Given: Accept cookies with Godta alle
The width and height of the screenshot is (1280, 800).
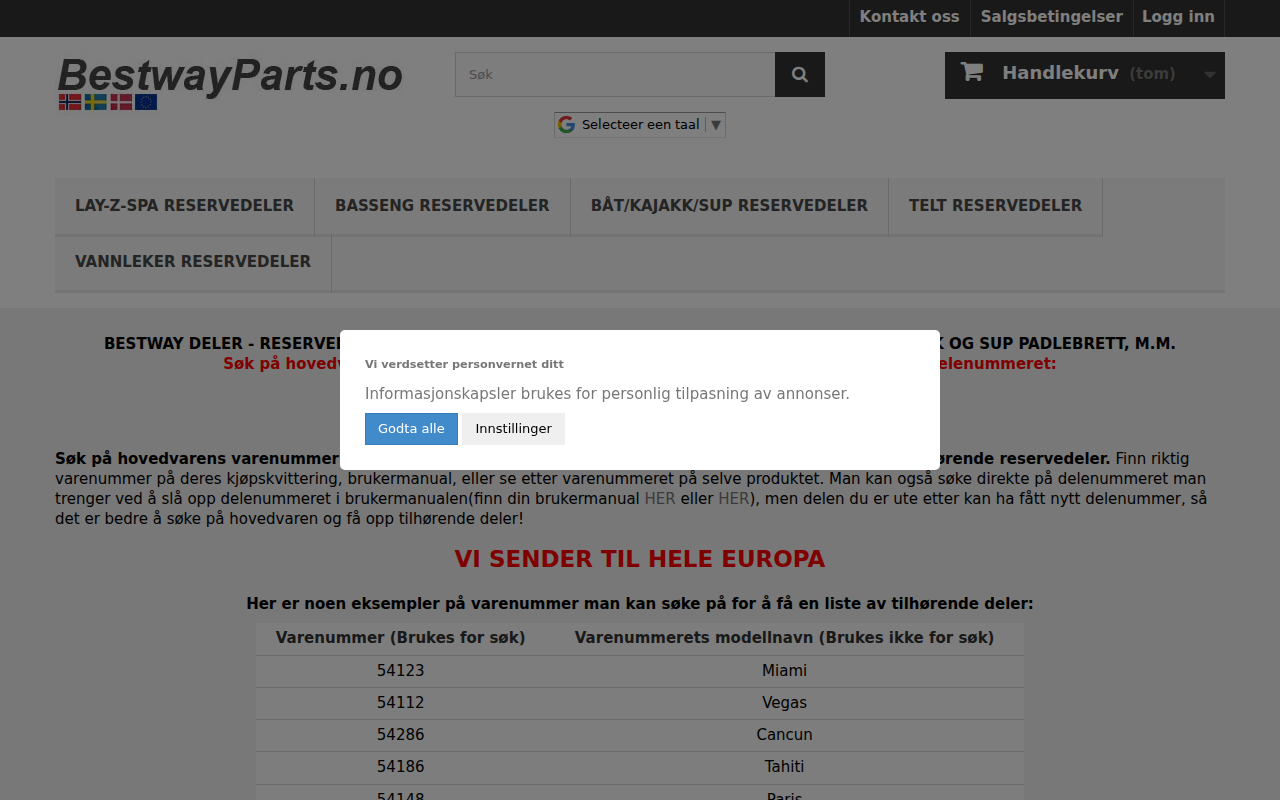Looking at the screenshot, I should click(411, 429).
